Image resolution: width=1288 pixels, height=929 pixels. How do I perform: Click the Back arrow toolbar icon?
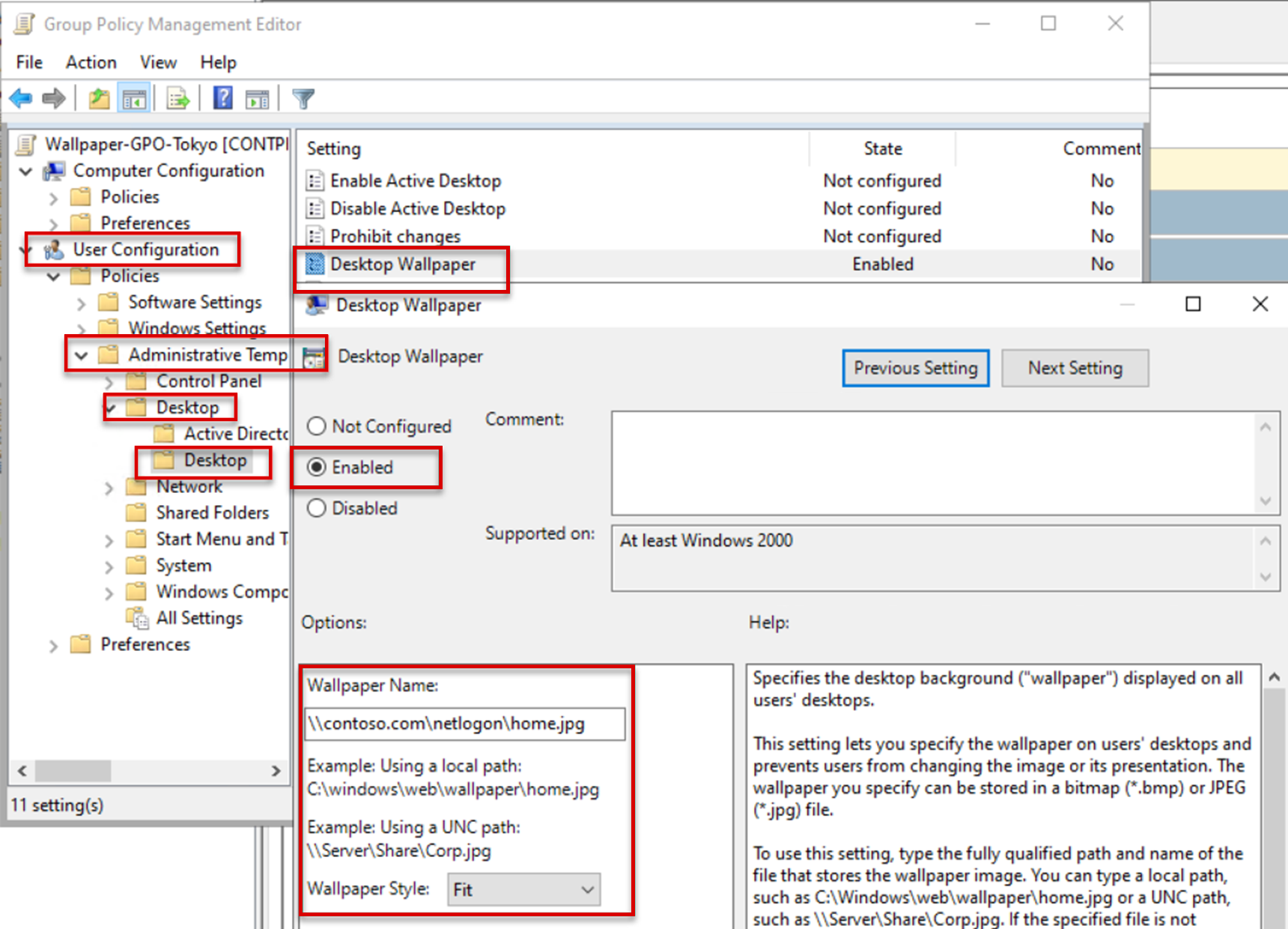[x=21, y=98]
